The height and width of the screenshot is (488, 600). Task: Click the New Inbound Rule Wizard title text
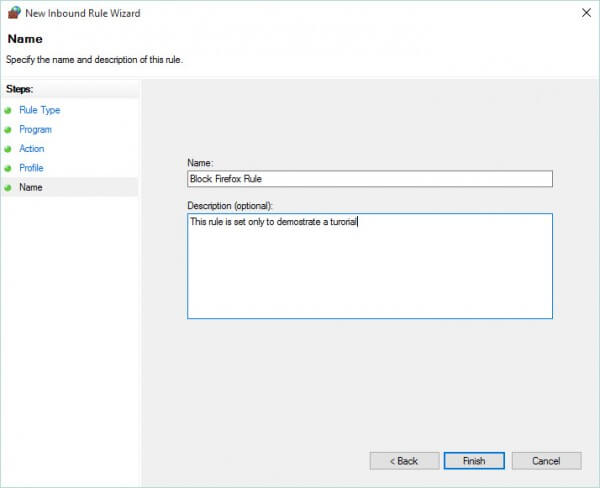[x=83, y=13]
